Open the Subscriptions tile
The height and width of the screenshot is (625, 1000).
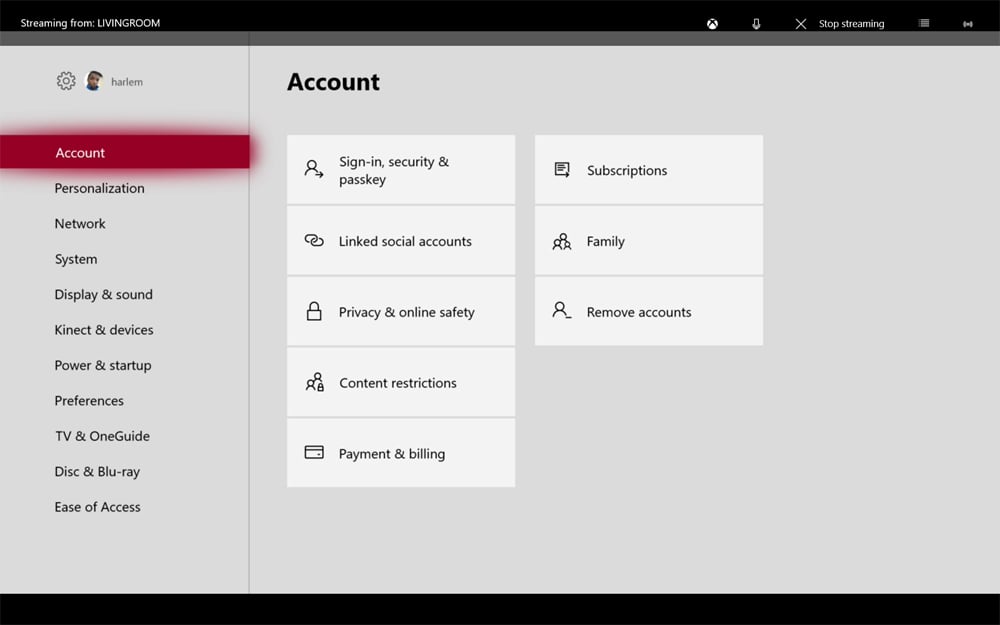[648, 170]
